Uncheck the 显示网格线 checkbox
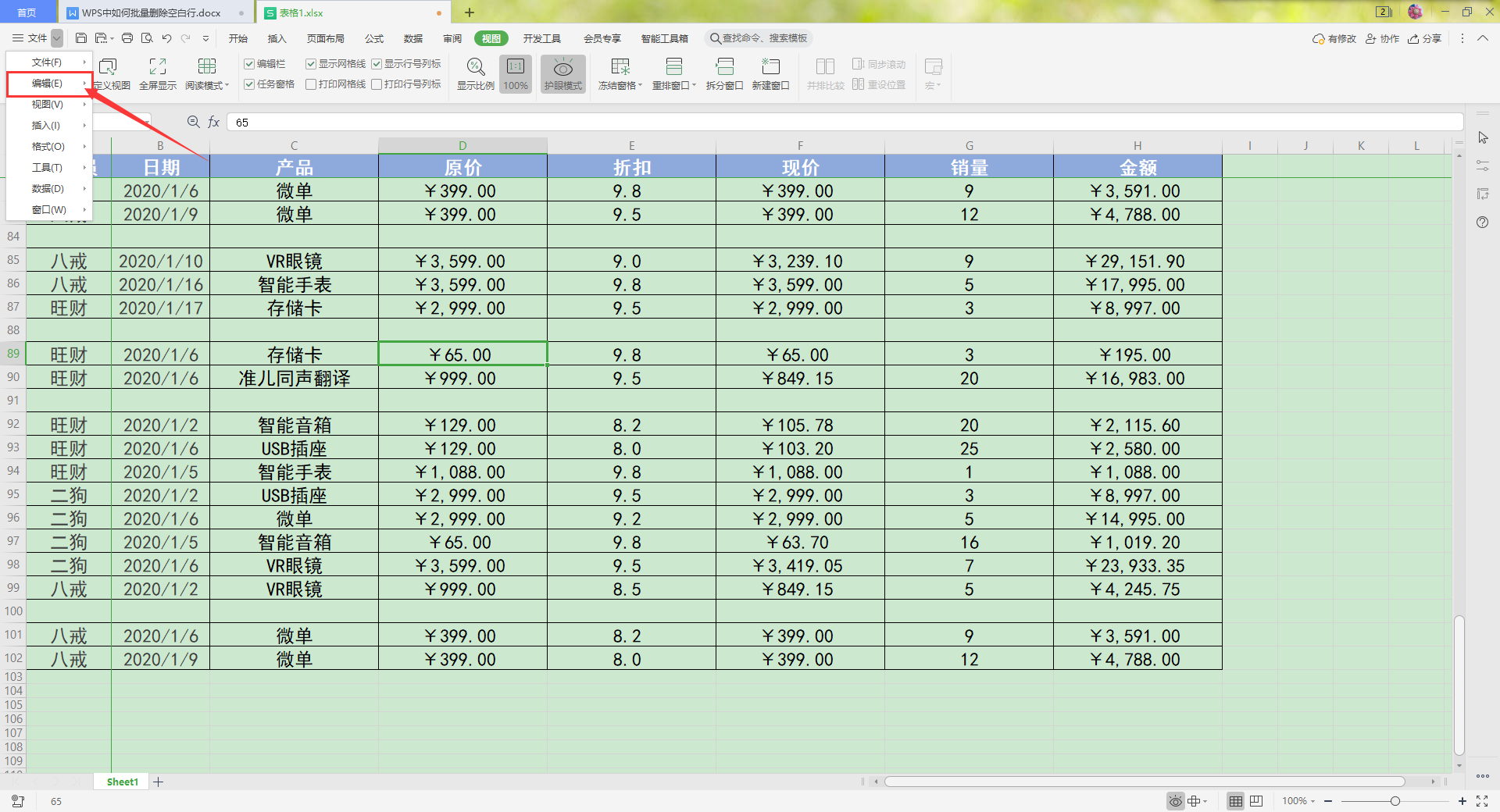1500x812 pixels. pyautogui.click(x=311, y=64)
